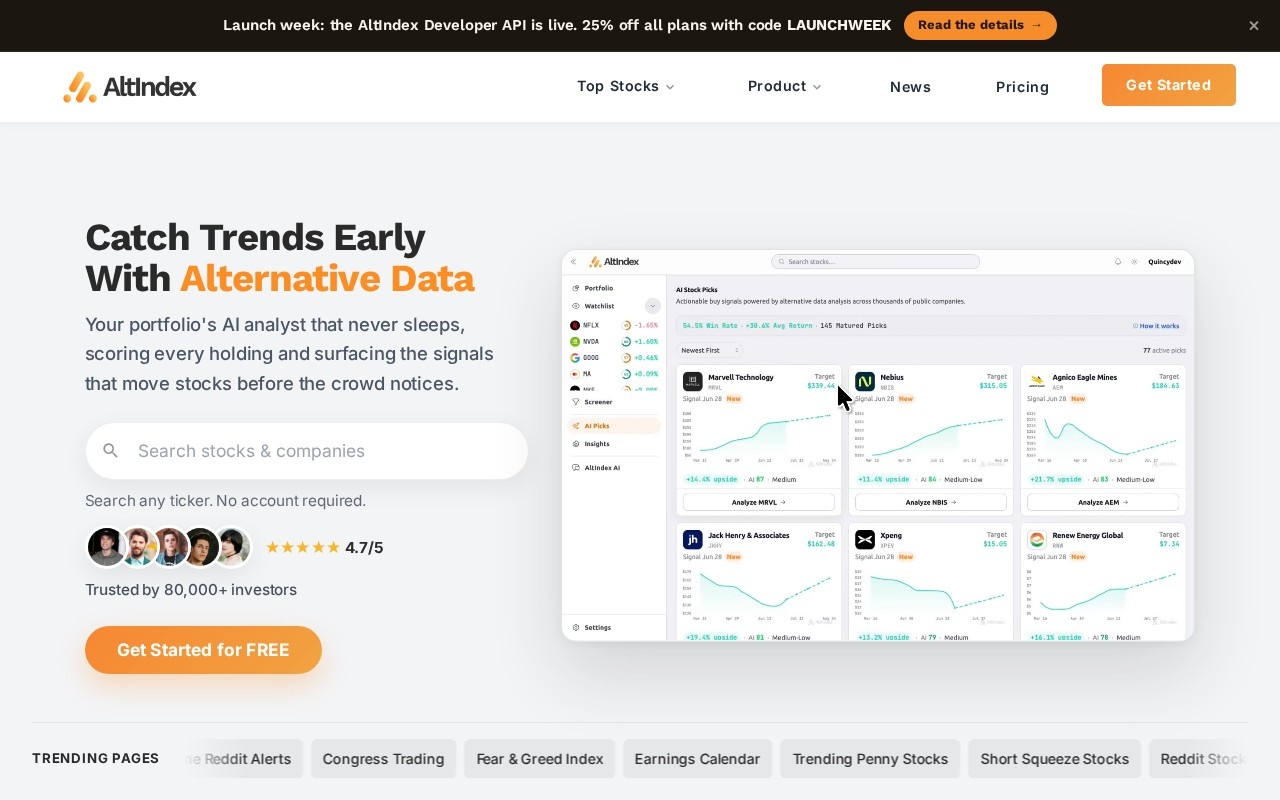Viewport: 1280px width, 800px height.
Task: Focus the Search stocks & companies field
Action: pos(306,451)
